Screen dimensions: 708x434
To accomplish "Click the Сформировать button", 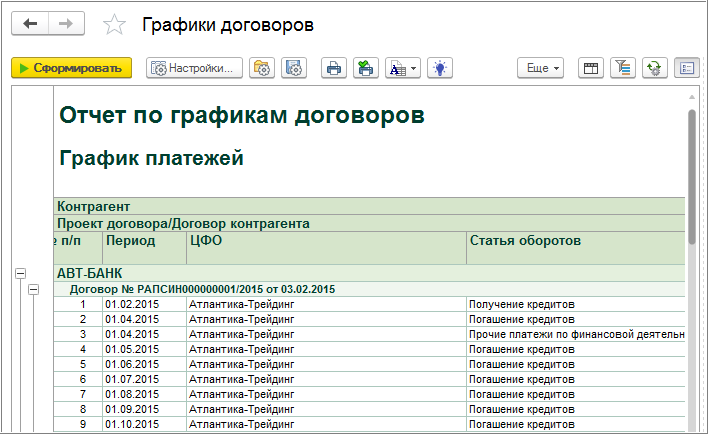I will [71, 68].
